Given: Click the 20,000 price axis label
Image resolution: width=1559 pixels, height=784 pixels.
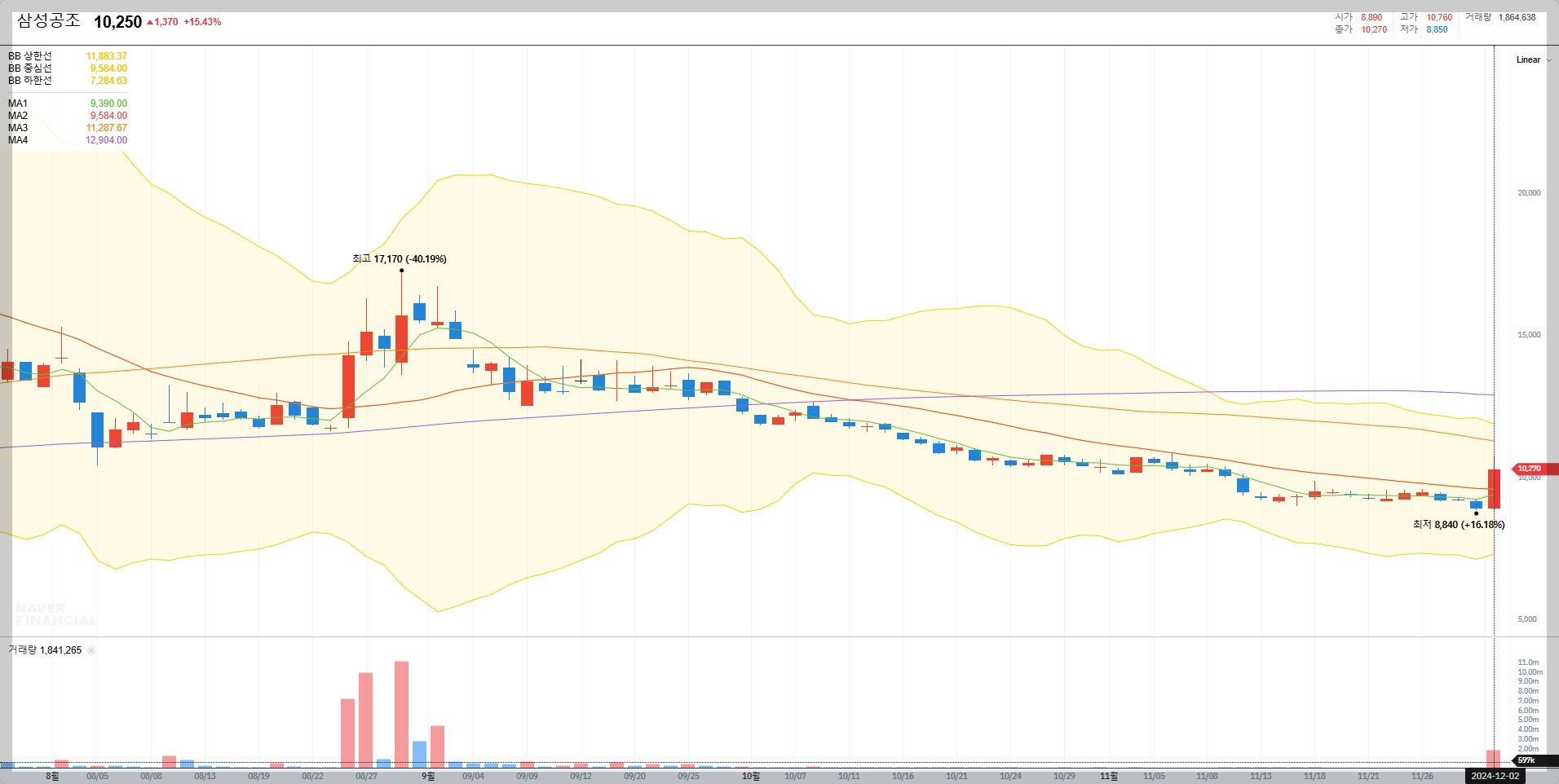Looking at the screenshot, I should (1529, 193).
